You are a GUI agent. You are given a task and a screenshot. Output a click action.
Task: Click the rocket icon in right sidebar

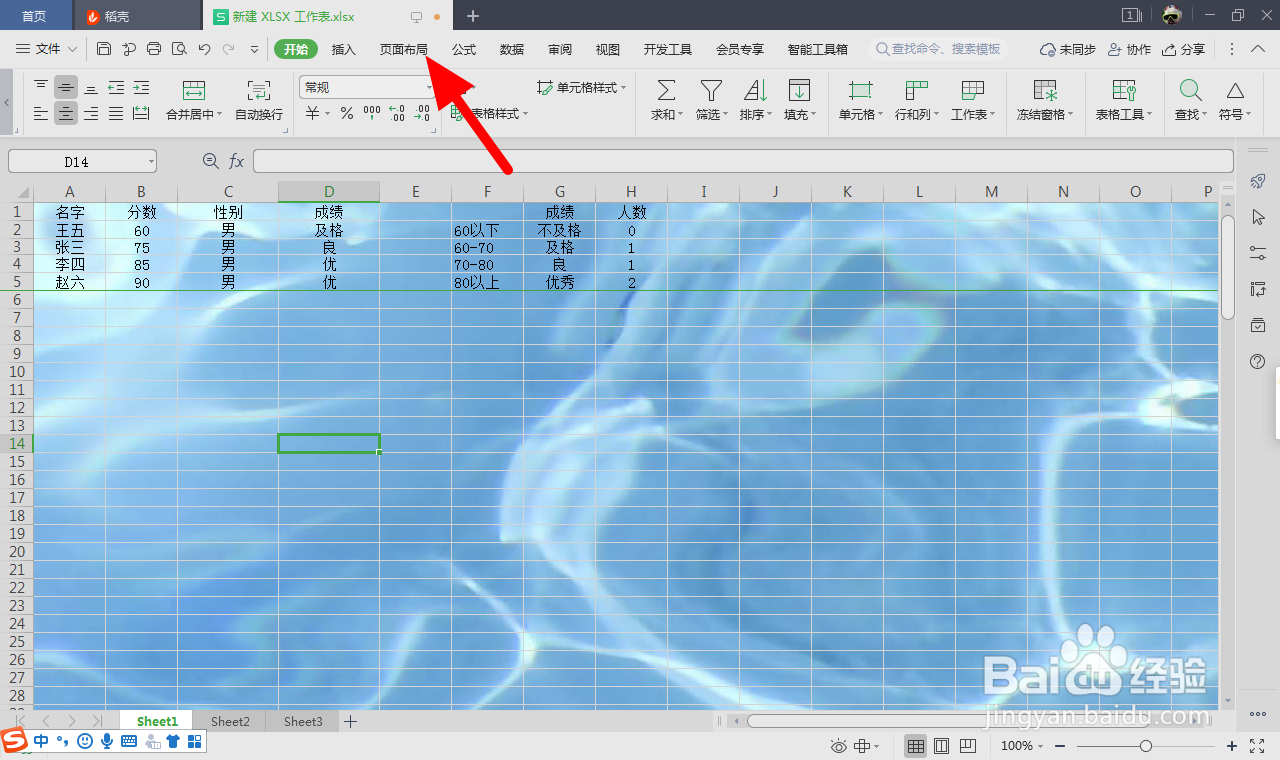(1258, 181)
